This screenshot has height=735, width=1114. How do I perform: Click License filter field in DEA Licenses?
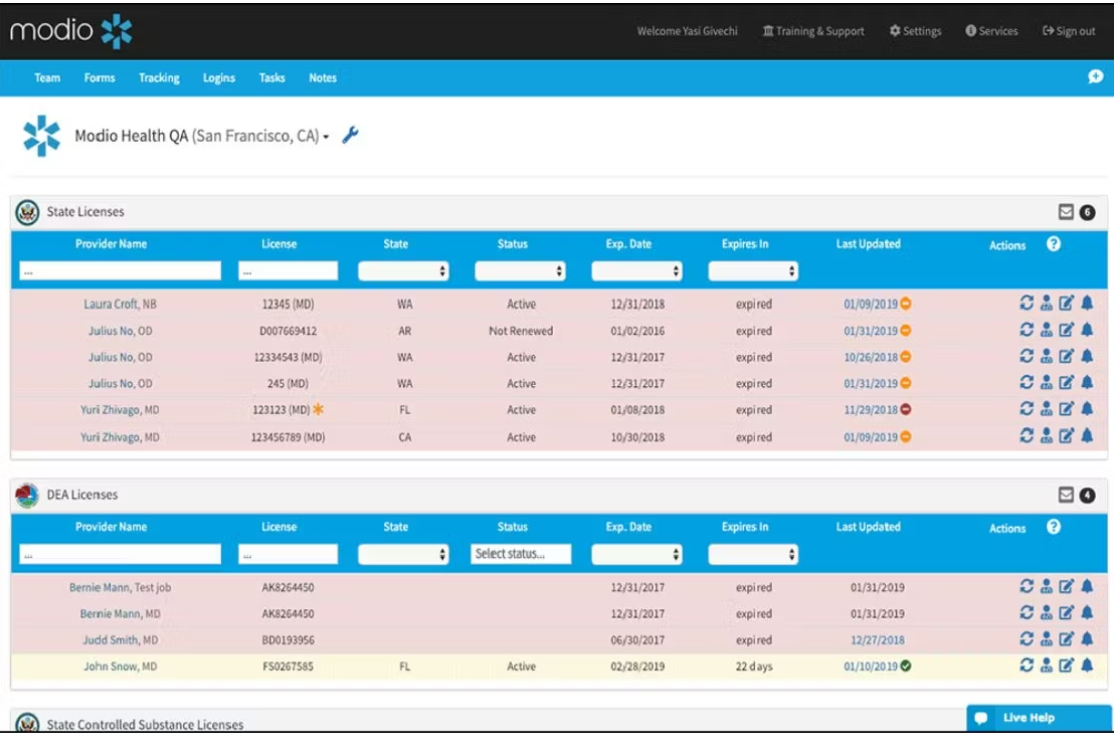(288, 554)
